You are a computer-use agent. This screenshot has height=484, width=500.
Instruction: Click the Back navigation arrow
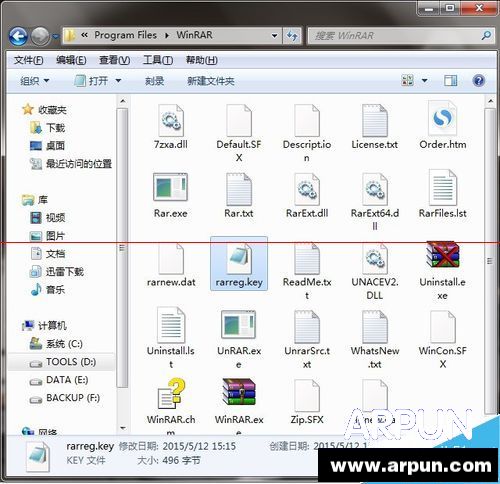click(x=18, y=36)
